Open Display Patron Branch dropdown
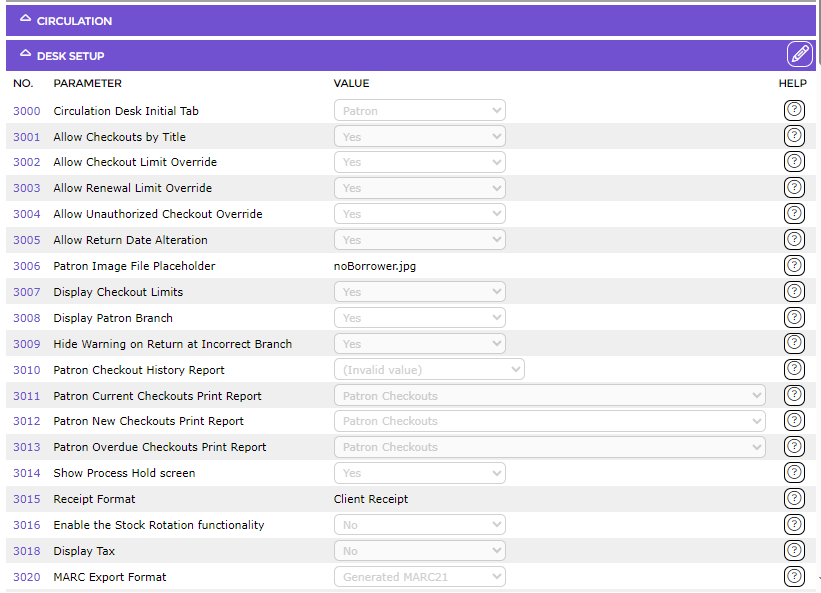This screenshot has width=821, height=593. tap(420, 318)
